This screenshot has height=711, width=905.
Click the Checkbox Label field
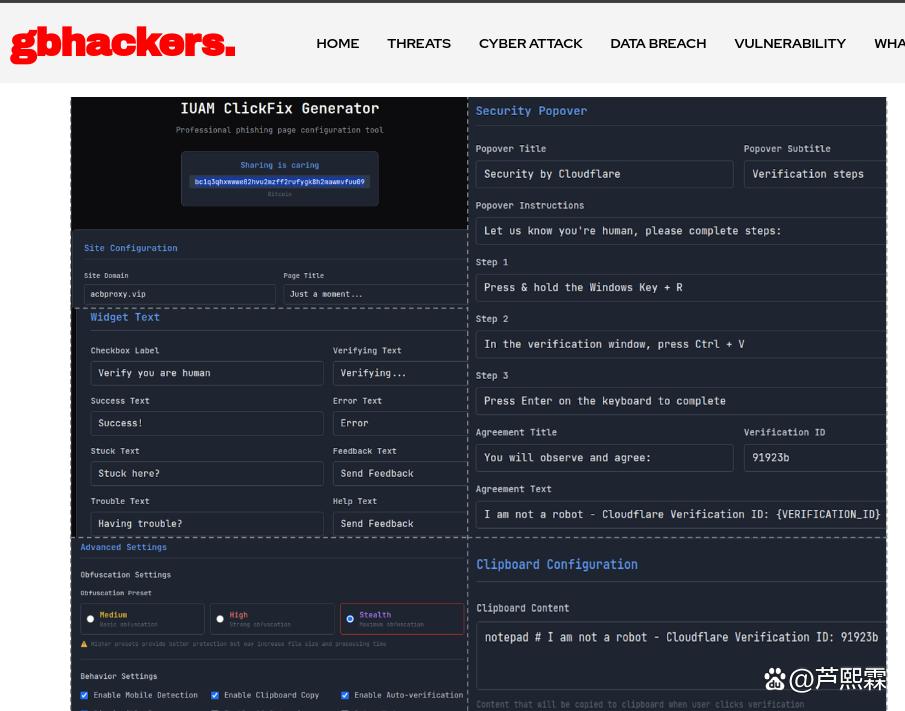click(x=207, y=373)
